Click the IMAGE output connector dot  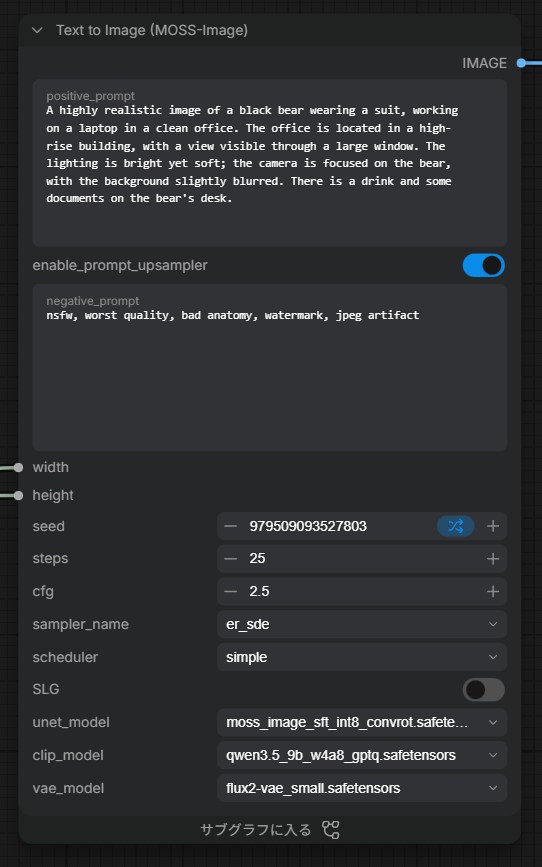[x=521, y=63]
